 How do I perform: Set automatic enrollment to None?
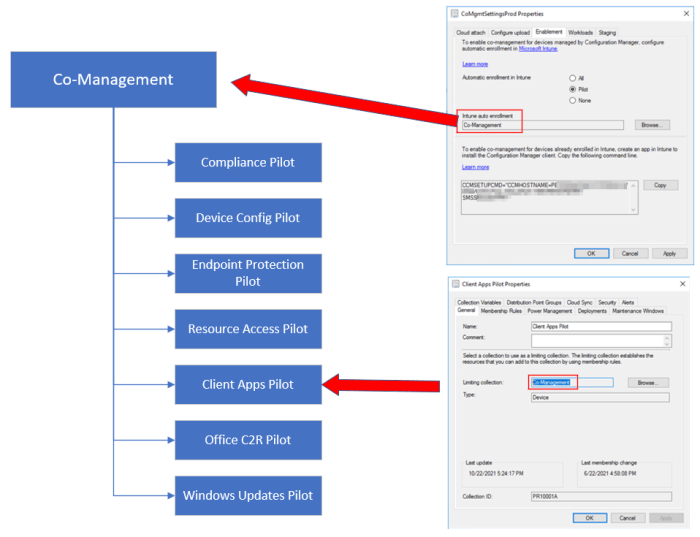pos(572,100)
